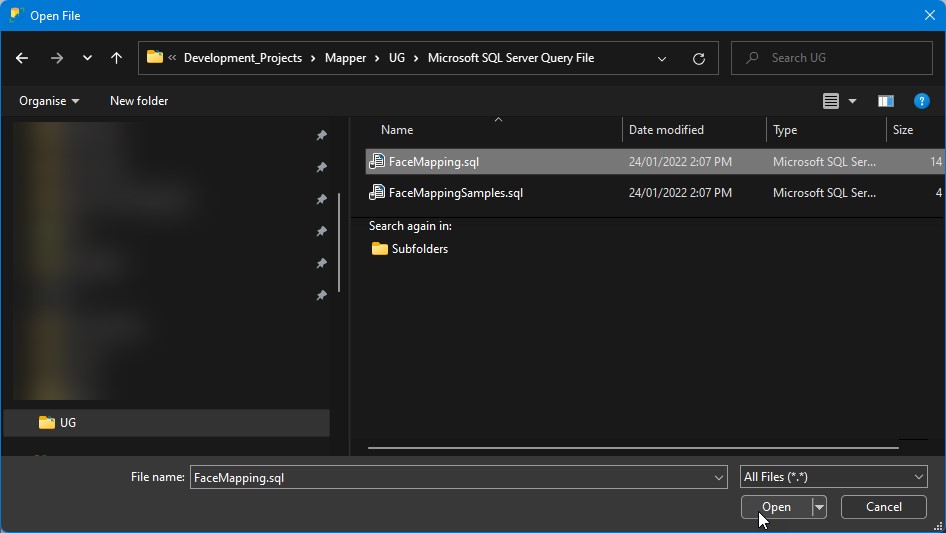Open the Help question mark icon
Image resolution: width=946 pixels, height=533 pixels.
[922, 101]
